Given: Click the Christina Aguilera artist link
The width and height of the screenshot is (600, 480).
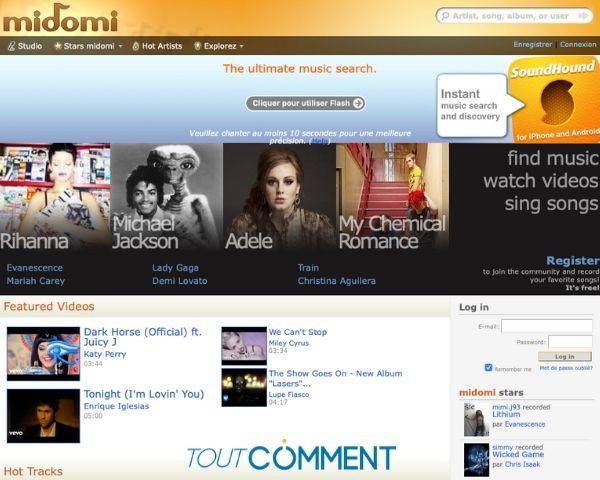Looking at the screenshot, I should click(x=337, y=281).
